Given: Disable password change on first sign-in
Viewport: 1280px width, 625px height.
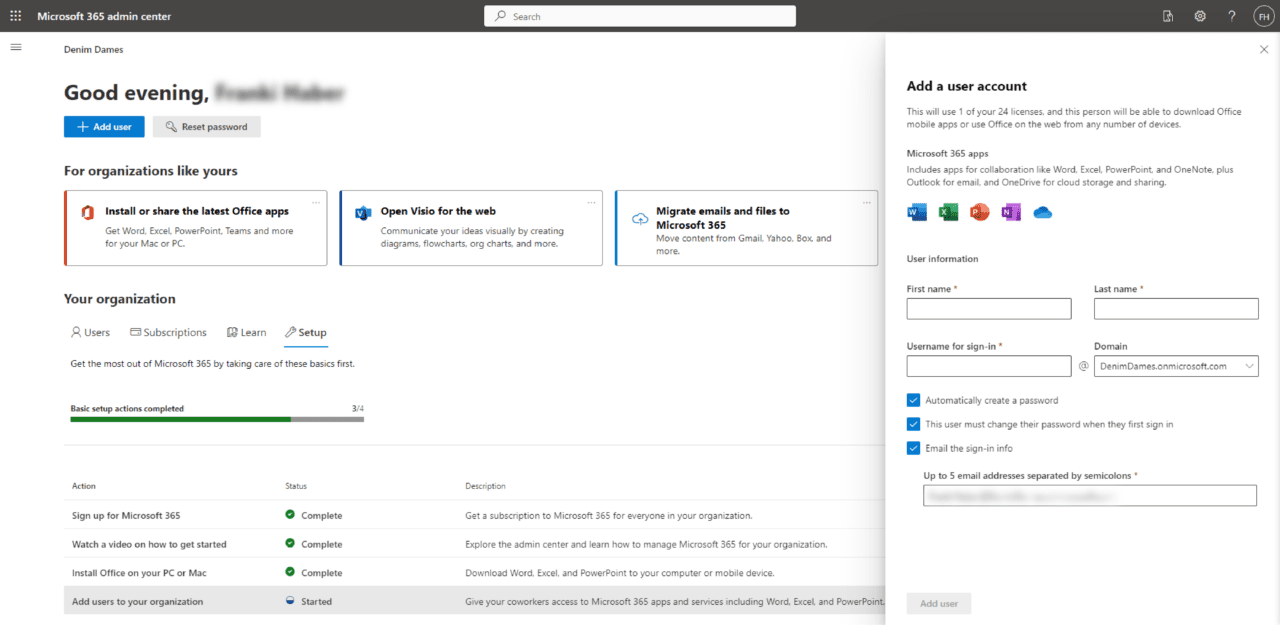Looking at the screenshot, I should click(913, 423).
